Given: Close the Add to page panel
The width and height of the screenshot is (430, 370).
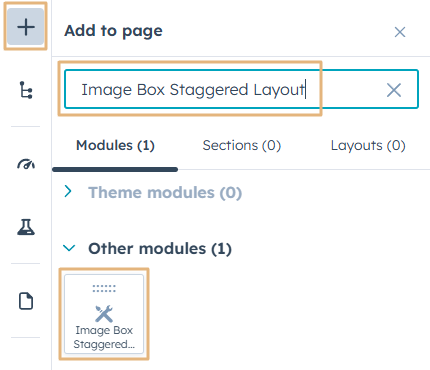Looking at the screenshot, I should (400, 32).
